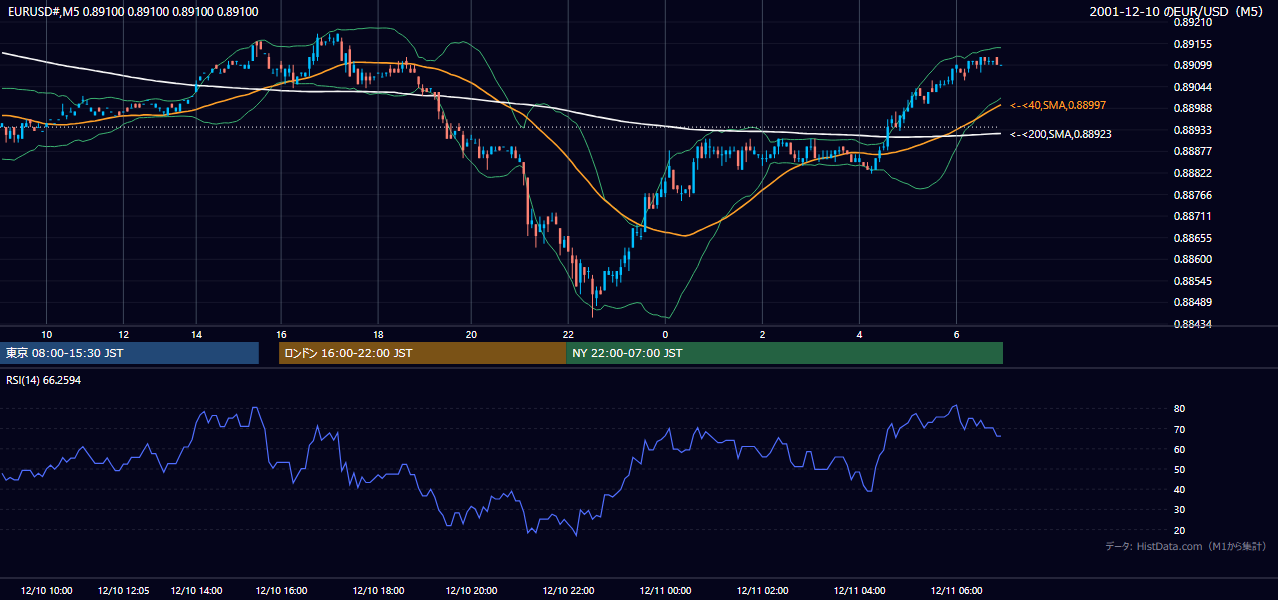Click price axis value 0.88545

click(1193, 281)
